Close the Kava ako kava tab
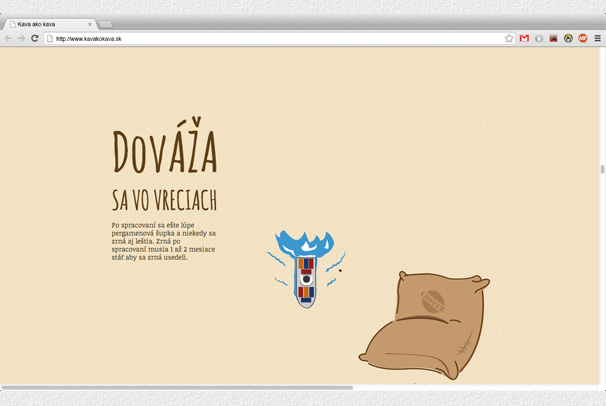The image size is (606, 406). coord(90,24)
